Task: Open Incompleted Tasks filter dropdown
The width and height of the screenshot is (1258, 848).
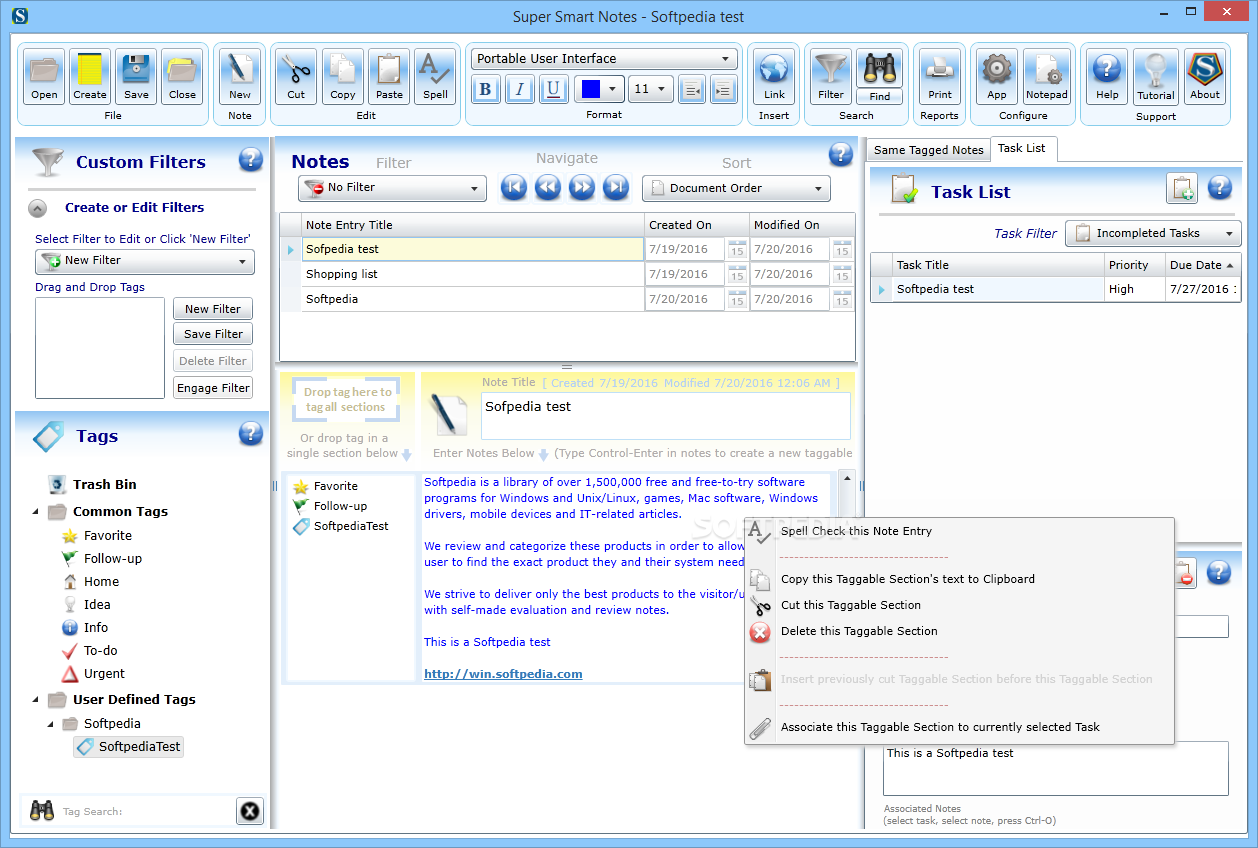Action: [1153, 233]
